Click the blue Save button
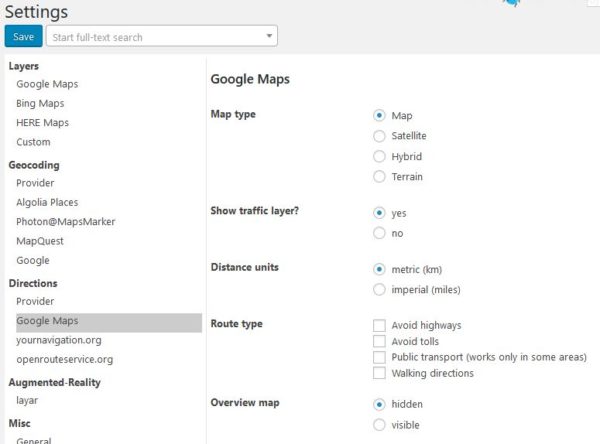The height and width of the screenshot is (444, 600). pyautogui.click(x=23, y=36)
